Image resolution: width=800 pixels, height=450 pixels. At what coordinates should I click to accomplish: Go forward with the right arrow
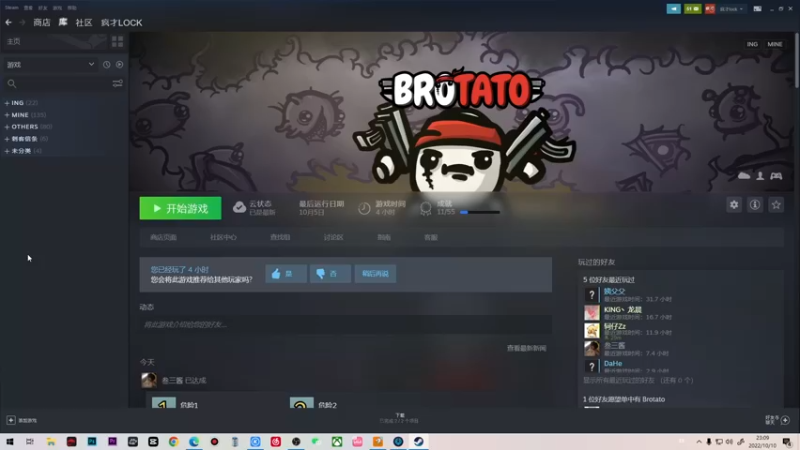point(22,22)
